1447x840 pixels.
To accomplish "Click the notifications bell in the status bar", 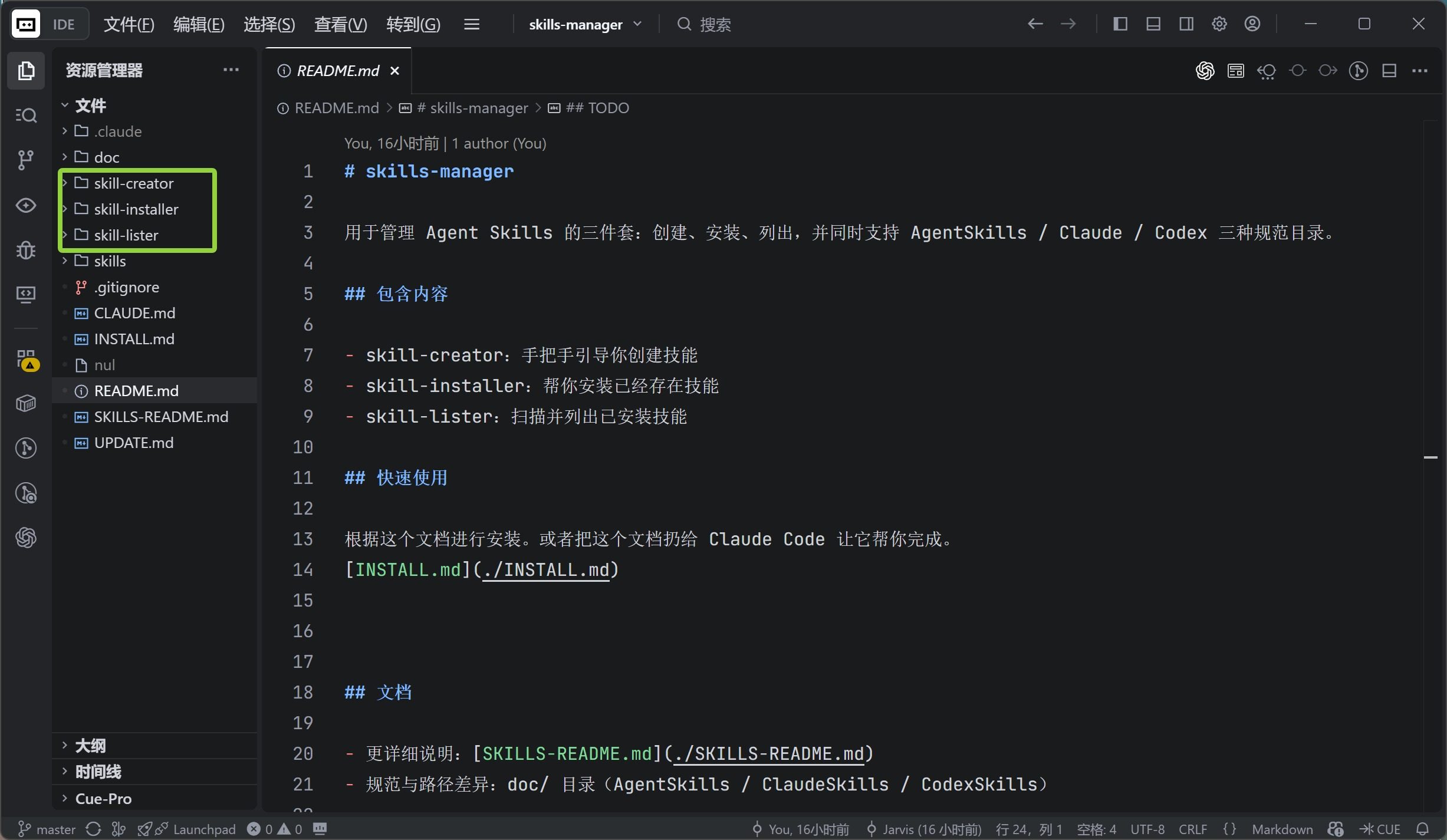I will click(1422, 829).
